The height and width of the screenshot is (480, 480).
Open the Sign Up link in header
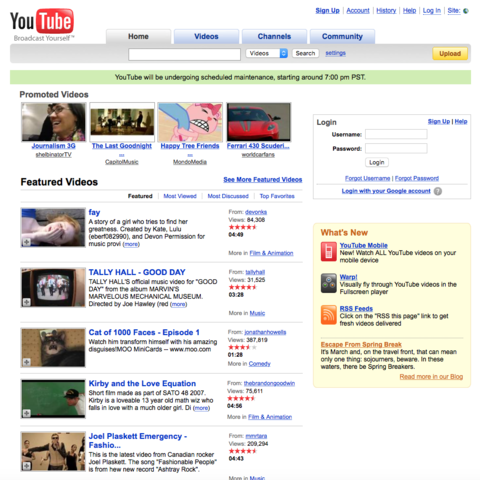click(327, 11)
